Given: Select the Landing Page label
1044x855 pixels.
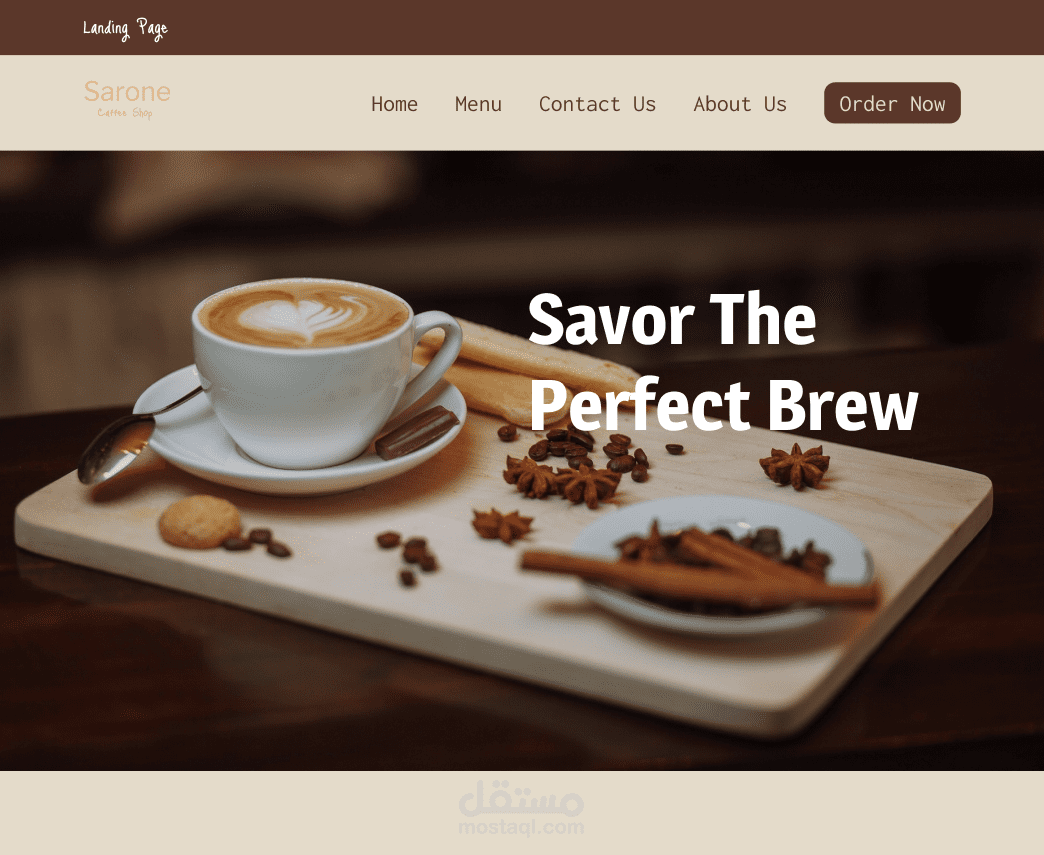Looking at the screenshot, I should tap(125, 29).
